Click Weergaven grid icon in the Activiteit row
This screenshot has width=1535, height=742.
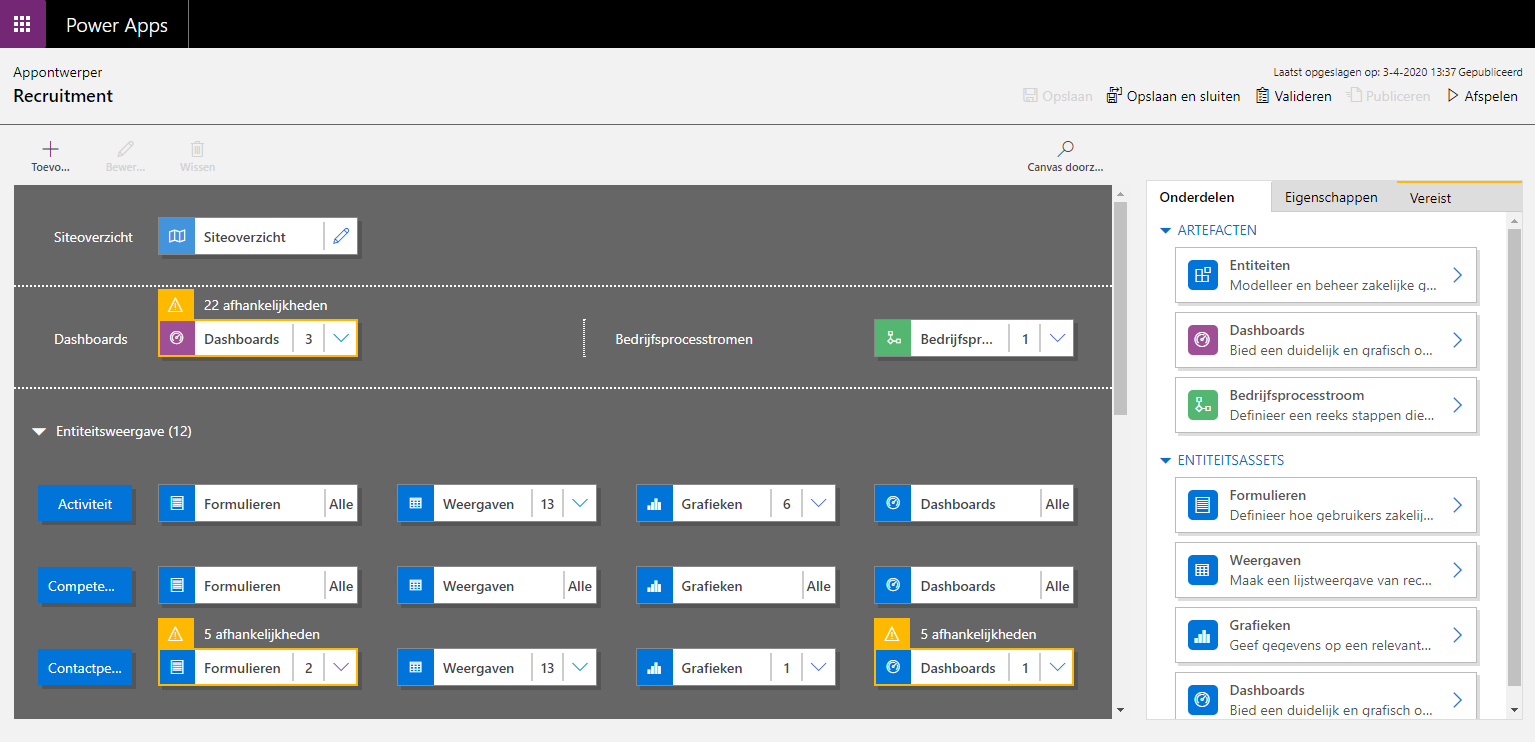pos(416,504)
